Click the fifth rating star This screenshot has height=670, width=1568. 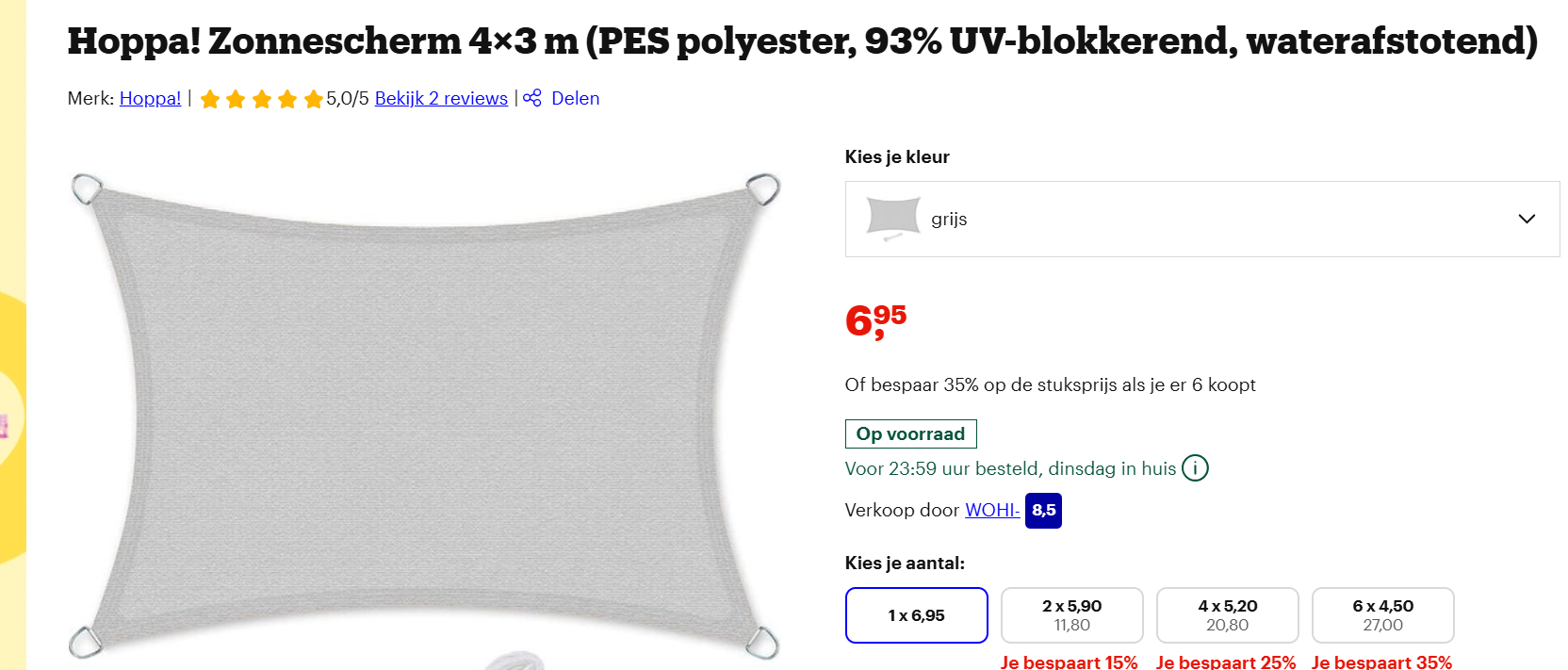coord(312,98)
